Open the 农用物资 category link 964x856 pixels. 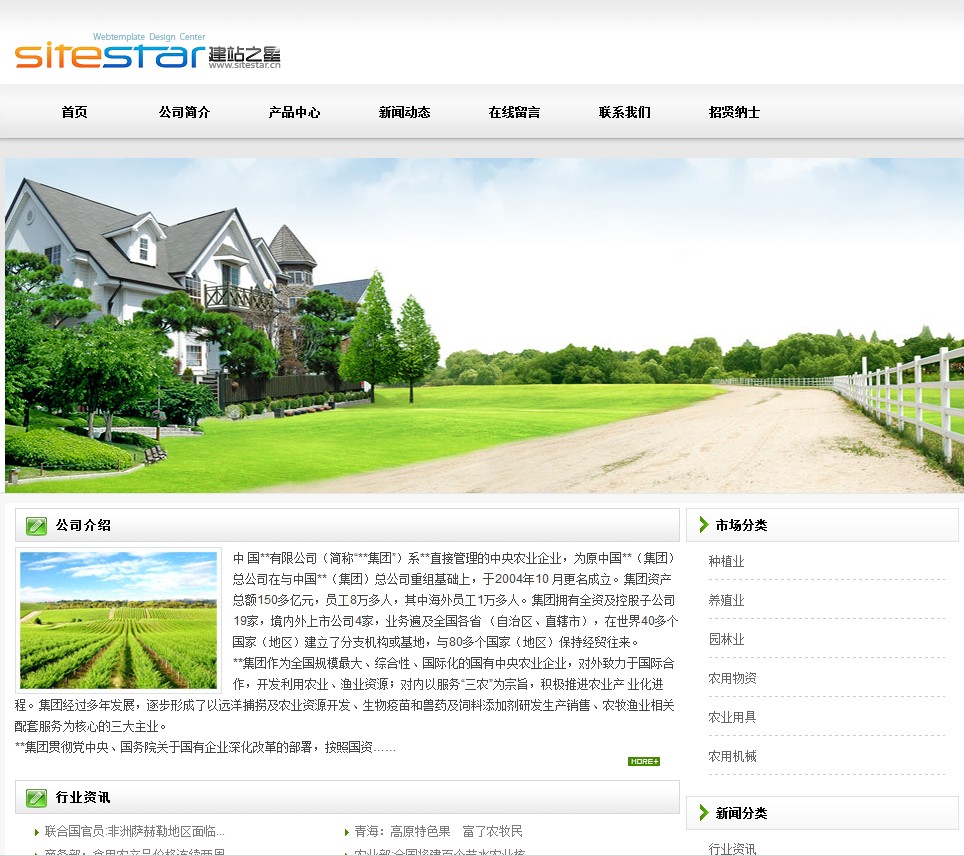click(x=732, y=678)
